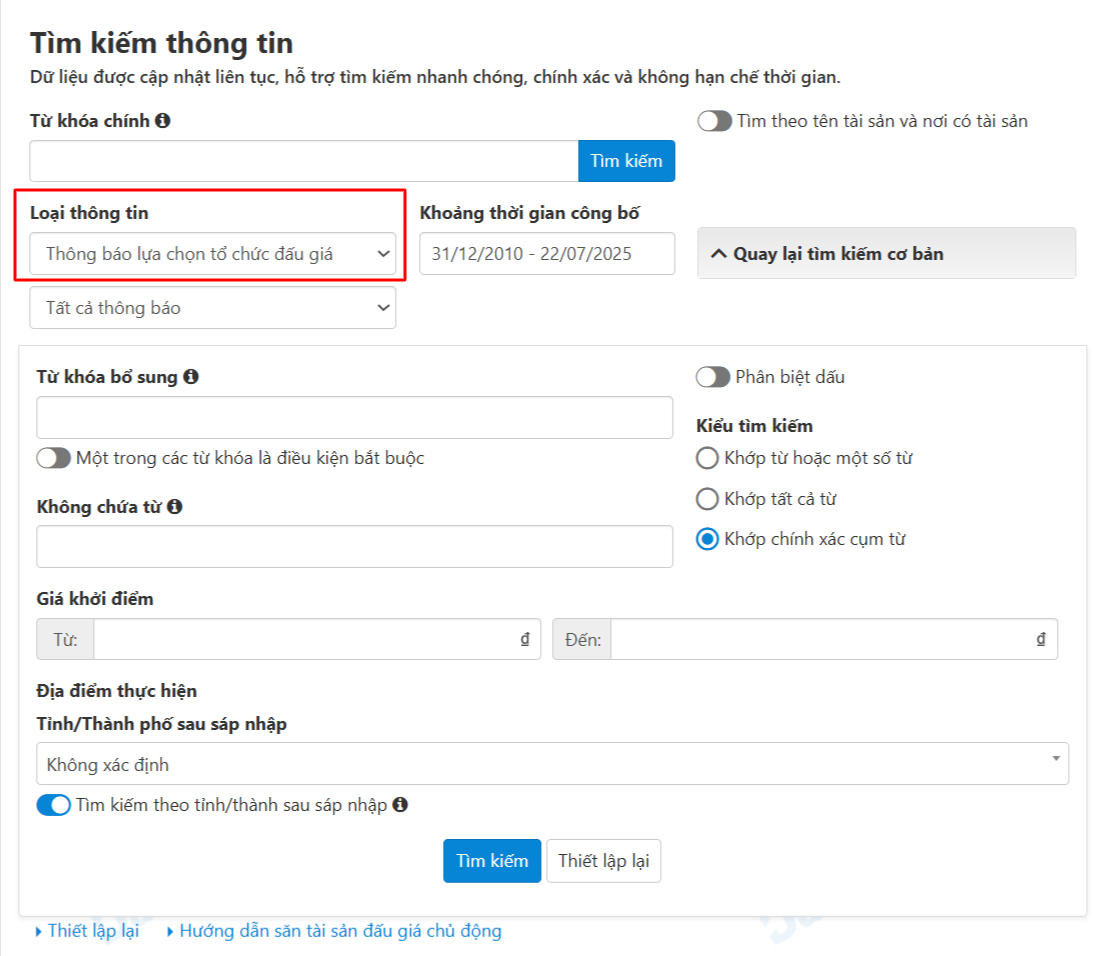
Task: Select Khớp tất cả từ radio option
Action: [707, 498]
